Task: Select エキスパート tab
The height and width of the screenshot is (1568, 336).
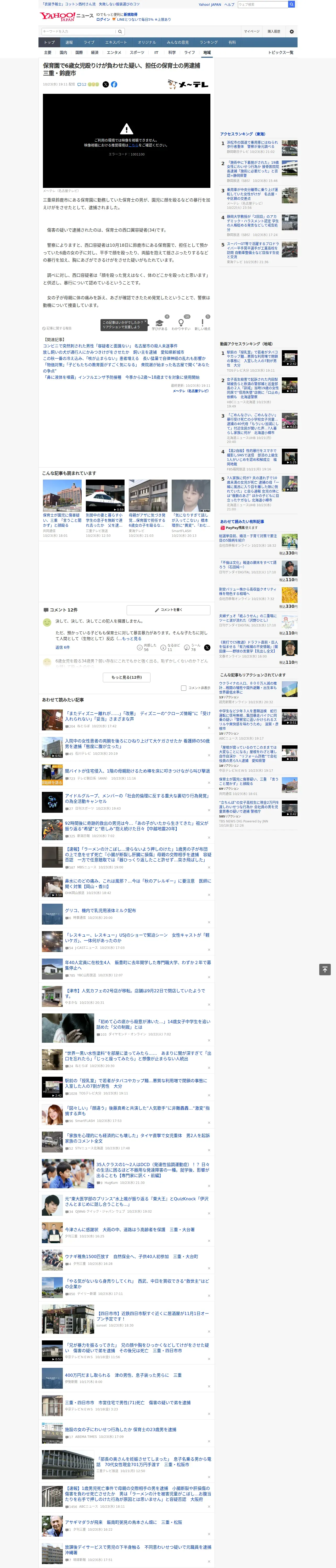Action: point(116,43)
